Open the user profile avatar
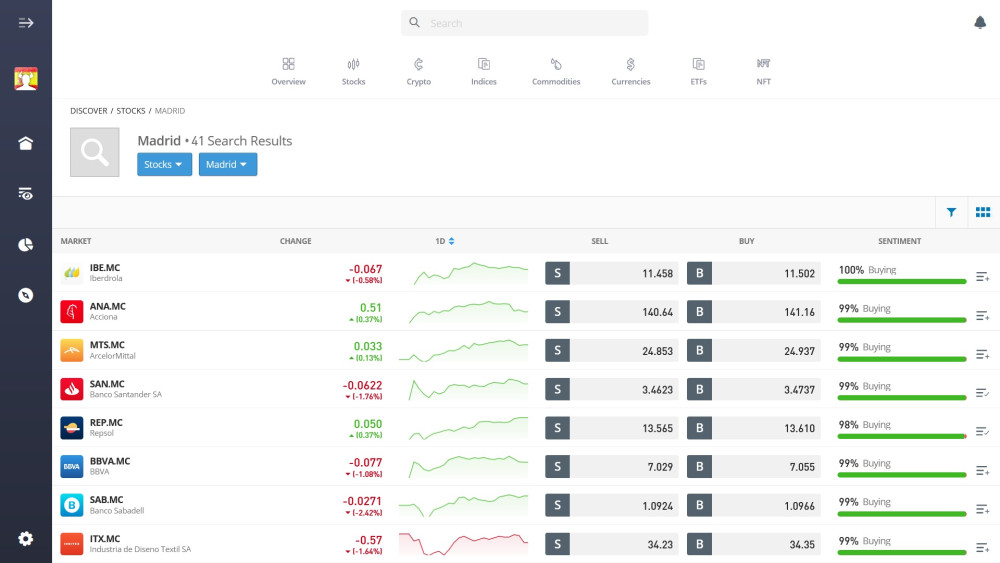The height and width of the screenshot is (563, 1000). pos(26,79)
